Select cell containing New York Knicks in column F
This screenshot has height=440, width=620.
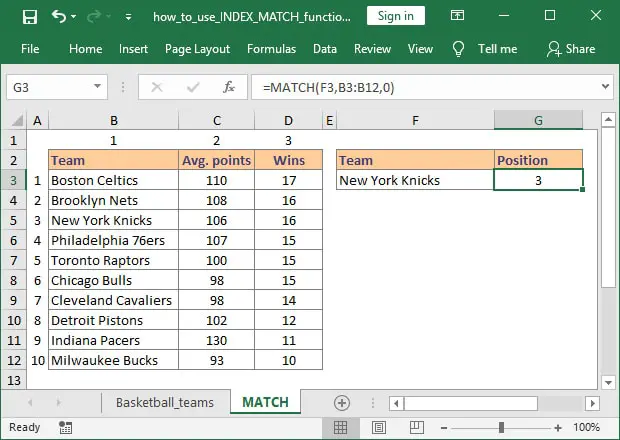click(x=415, y=180)
